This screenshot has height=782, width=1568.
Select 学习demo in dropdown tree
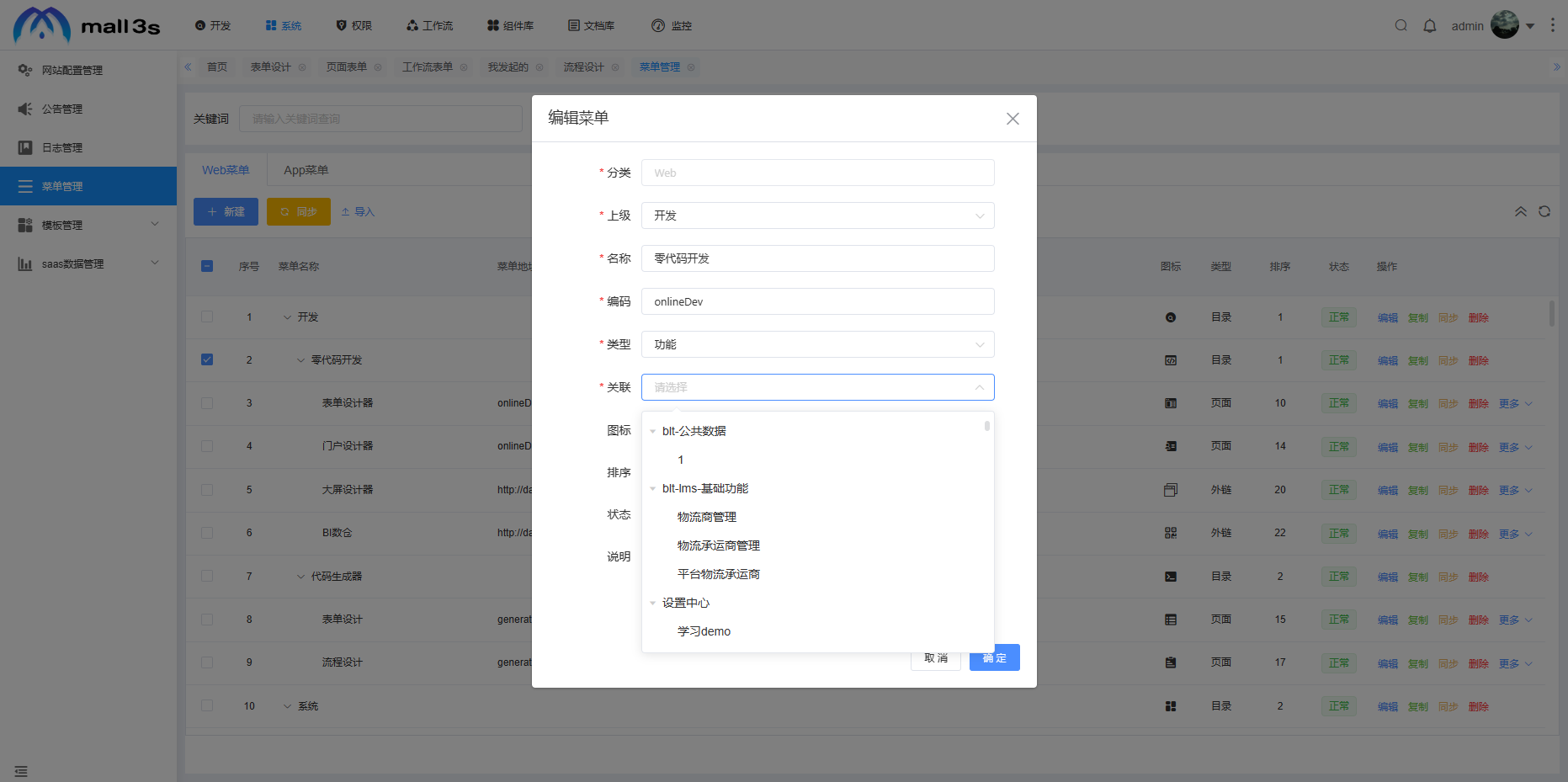[704, 631]
